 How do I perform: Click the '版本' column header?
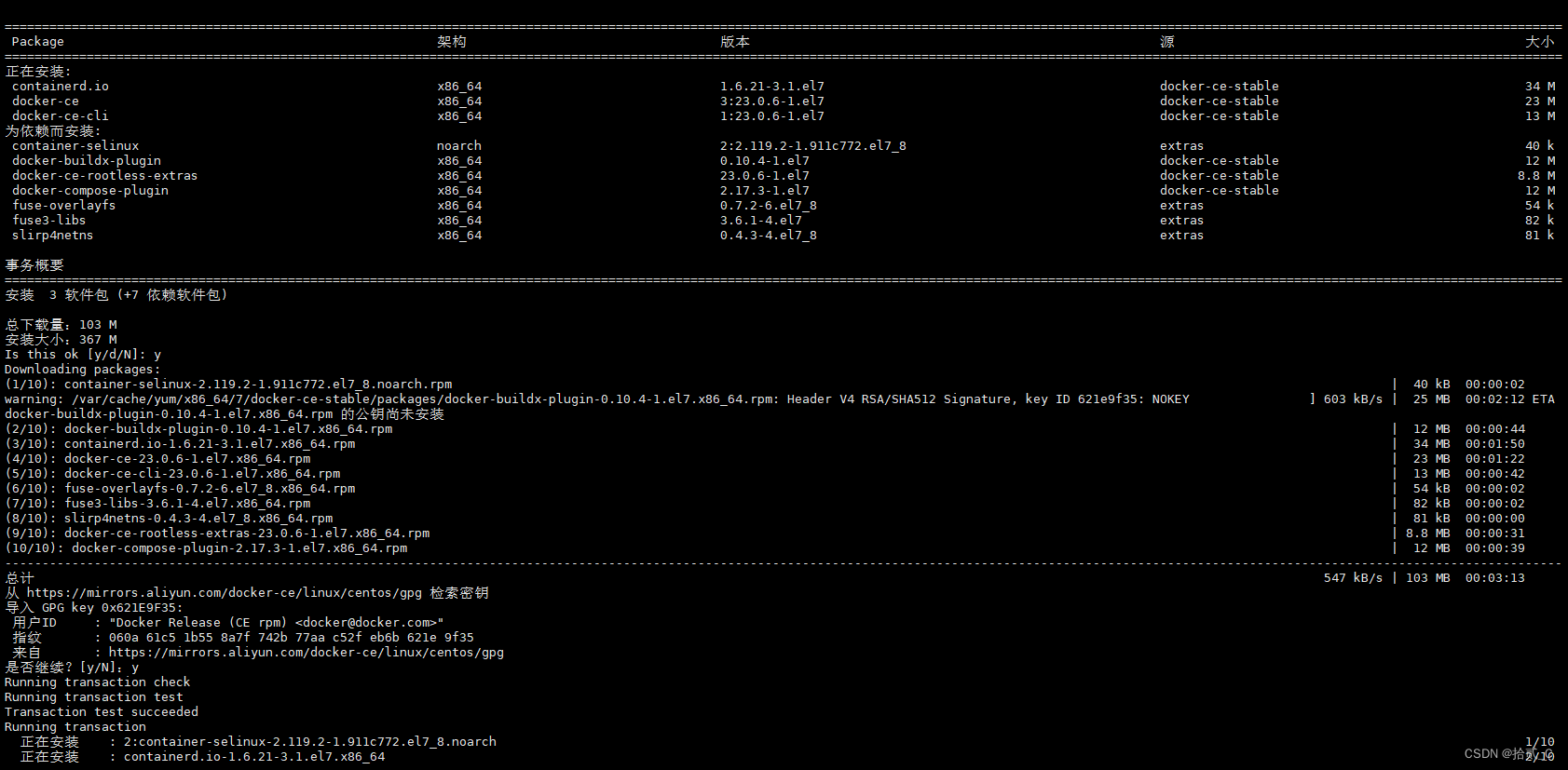click(x=735, y=42)
